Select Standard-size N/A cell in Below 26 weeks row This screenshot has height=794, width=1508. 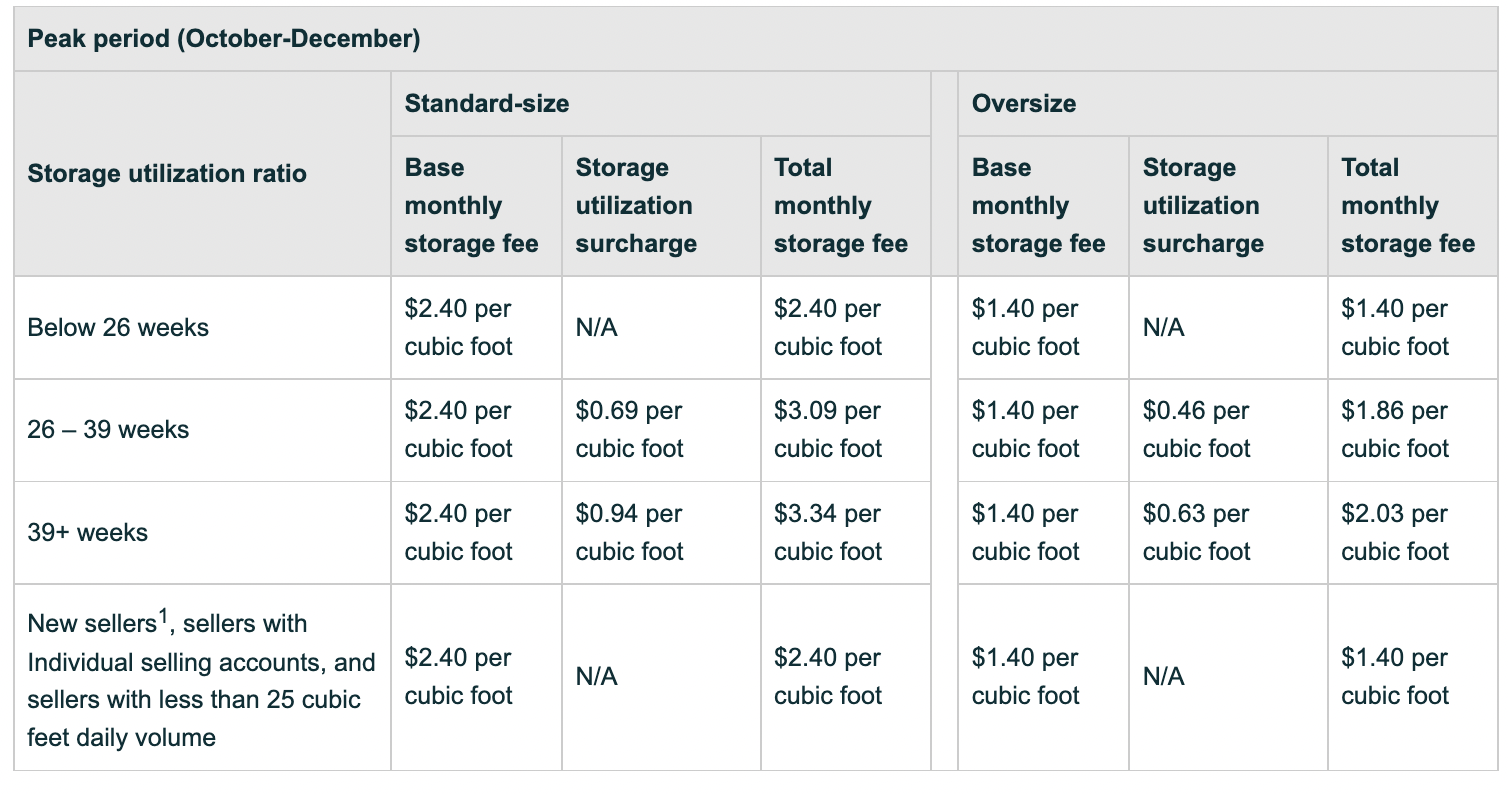(x=597, y=328)
